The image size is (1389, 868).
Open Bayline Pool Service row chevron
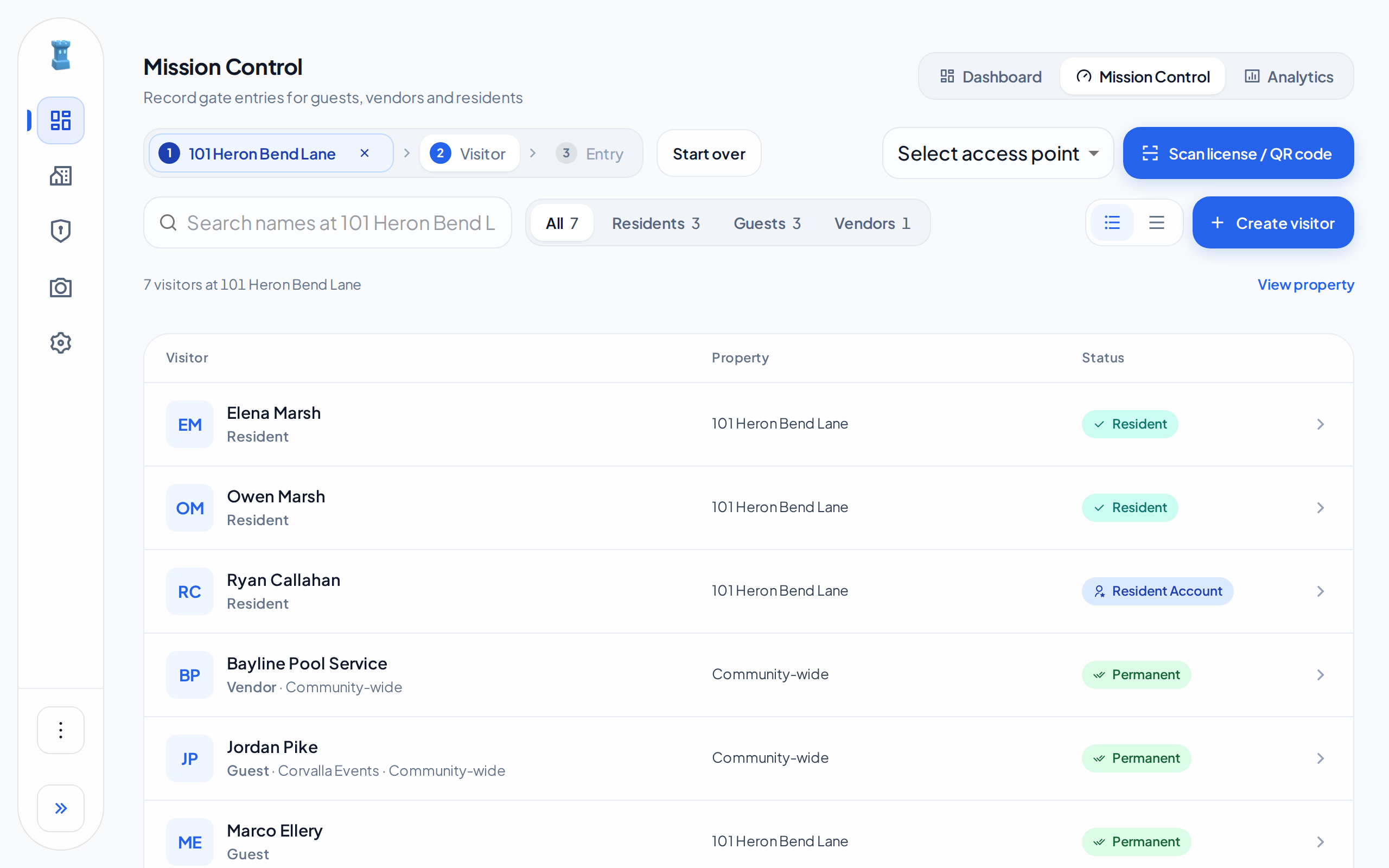point(1320,675)
